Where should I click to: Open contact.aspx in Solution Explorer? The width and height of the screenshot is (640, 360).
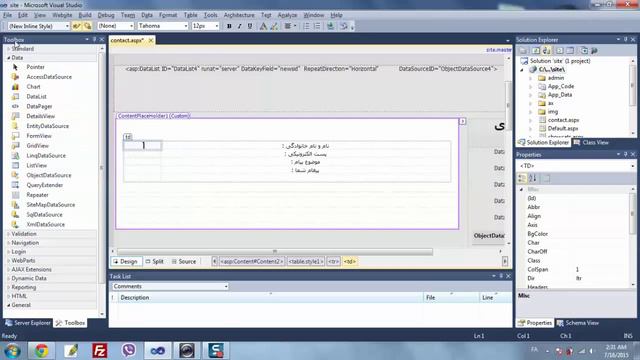click(563, 120)
